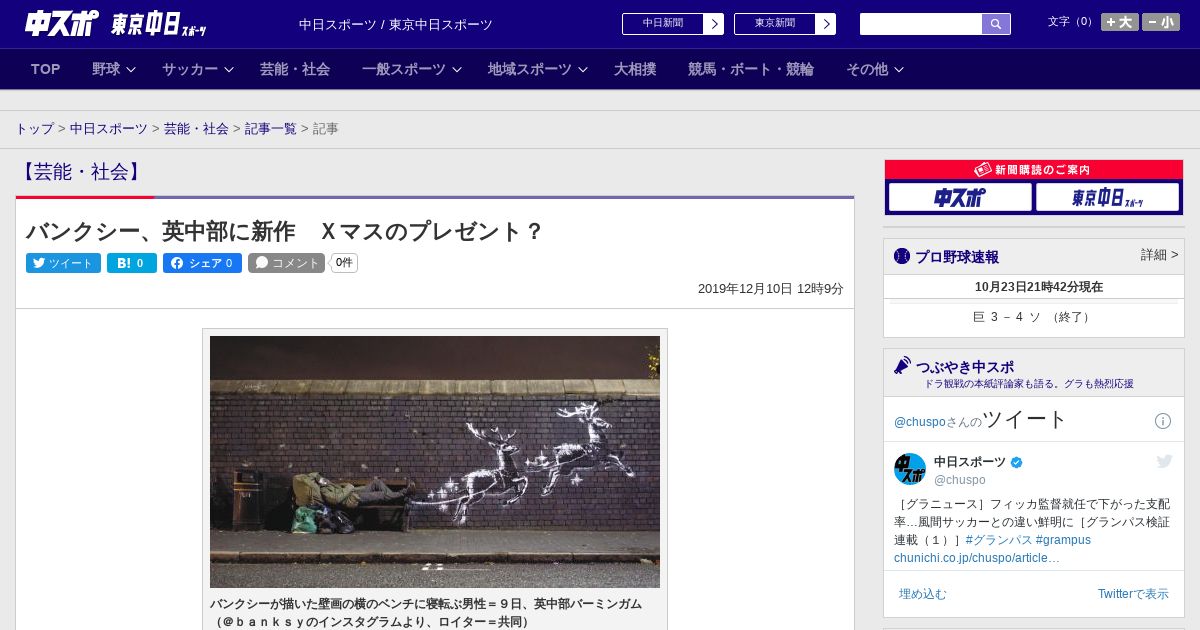Share article with Twitter ツイート button

coord(63,263)
